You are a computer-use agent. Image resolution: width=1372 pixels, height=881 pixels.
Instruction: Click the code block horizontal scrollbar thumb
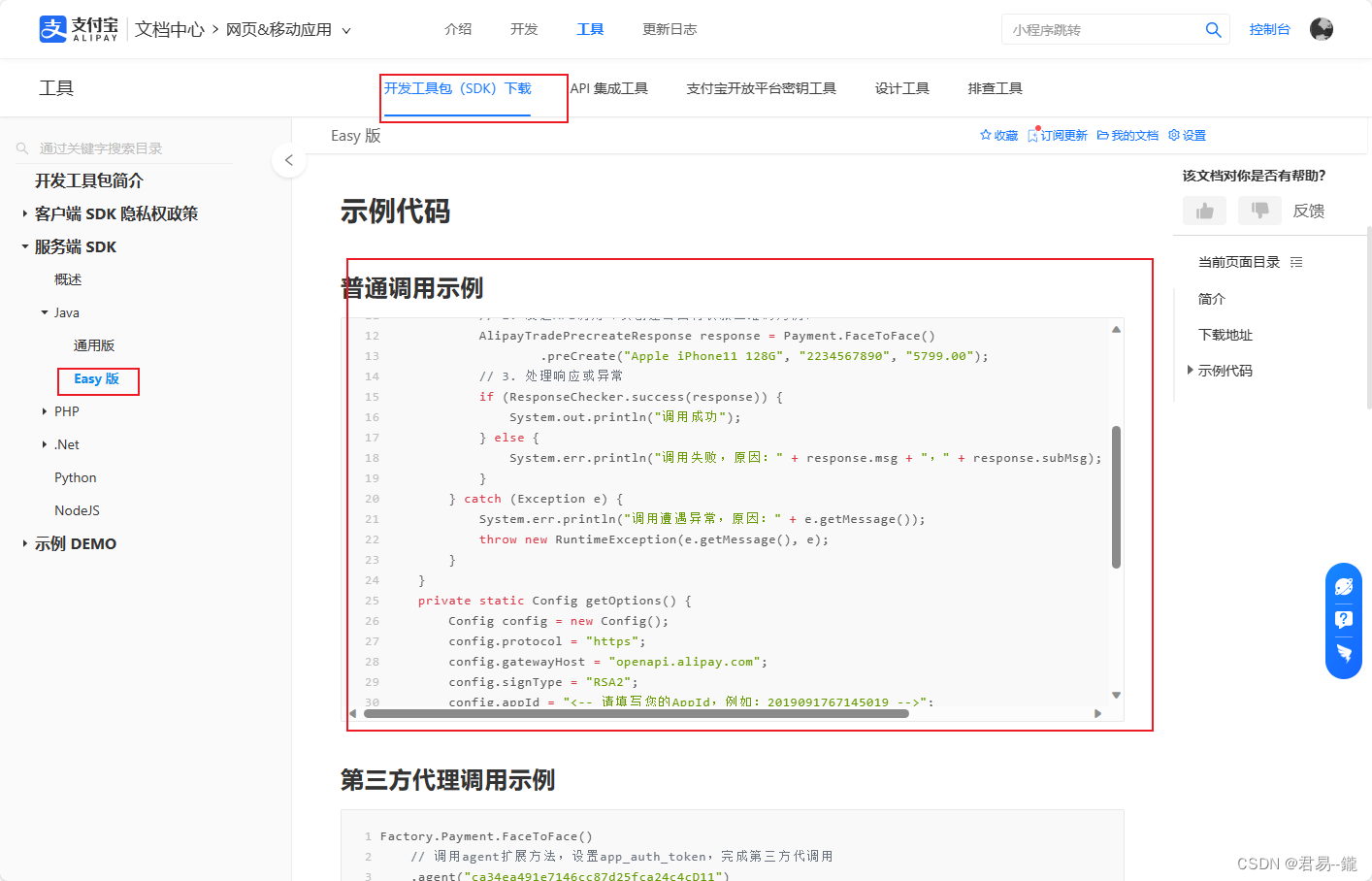636,713
